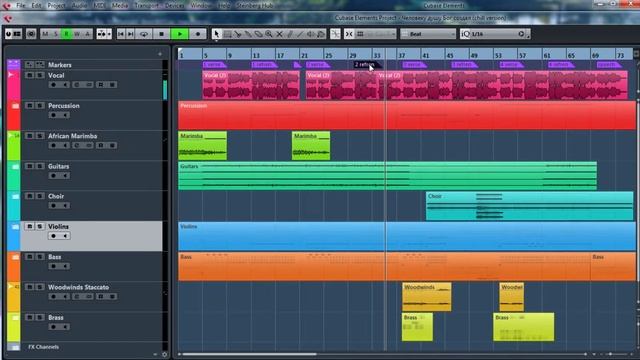Select the Erase tool

[x=259, y=34]
